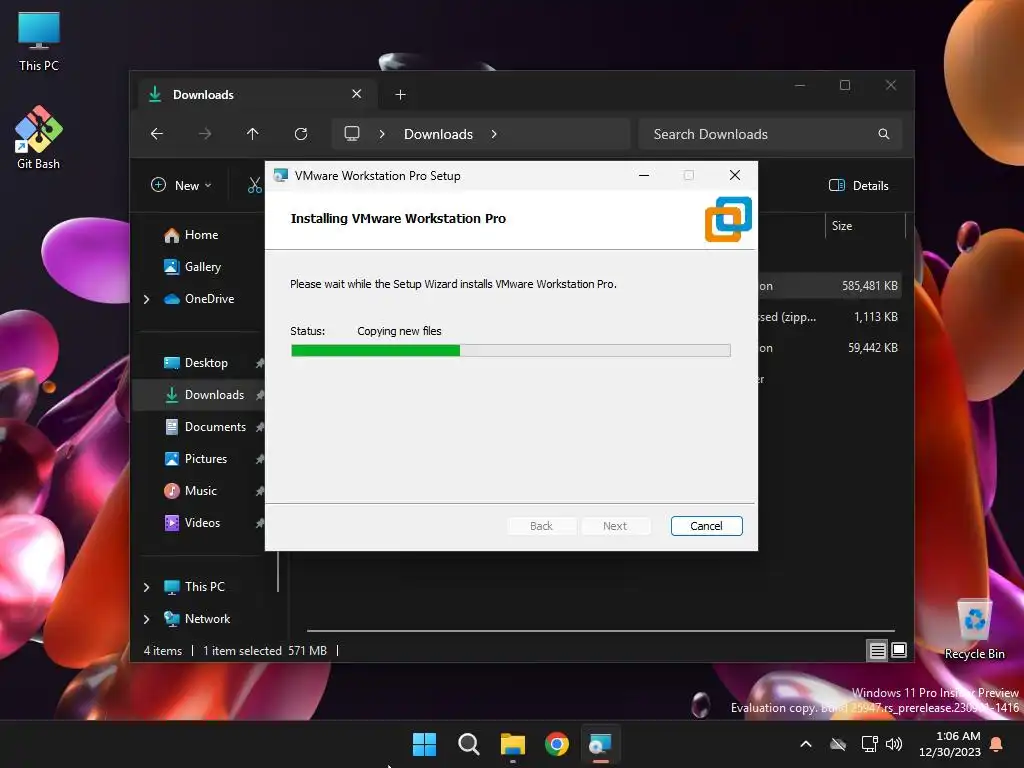Image resolution: width=1024 pixels, height=768 pixels.
Task: Open Music folder in sidebar
Action: point(200,491)
